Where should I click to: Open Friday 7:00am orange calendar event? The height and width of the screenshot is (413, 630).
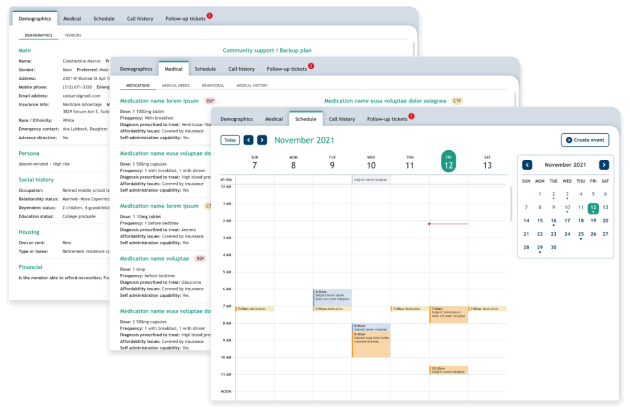point(449,315)
